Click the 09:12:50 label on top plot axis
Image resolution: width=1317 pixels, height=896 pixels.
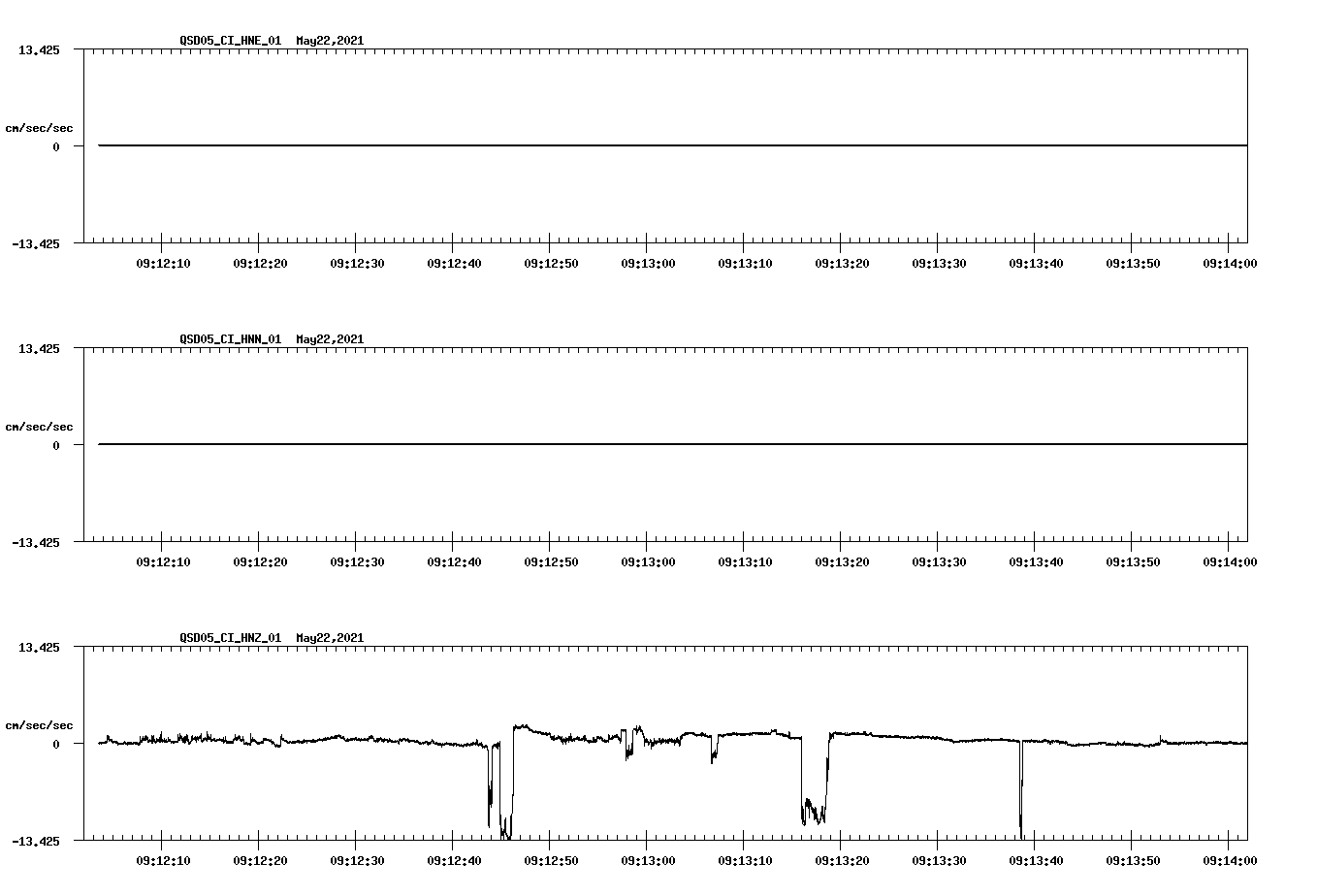[x=550, y=261]
